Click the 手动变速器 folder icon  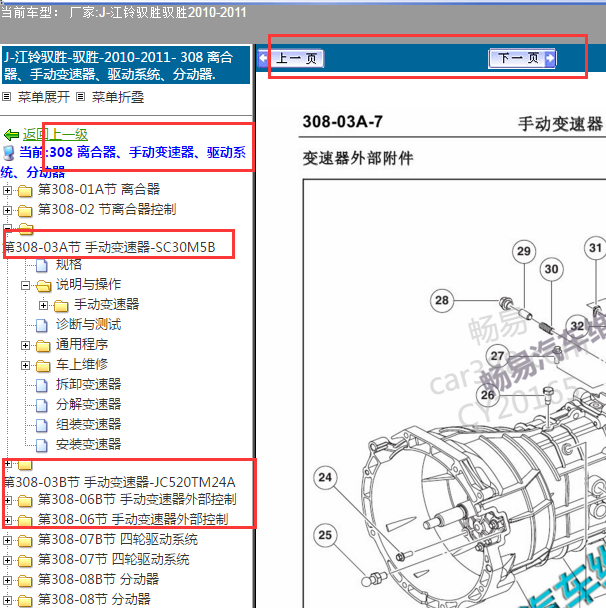click(61, 306)
